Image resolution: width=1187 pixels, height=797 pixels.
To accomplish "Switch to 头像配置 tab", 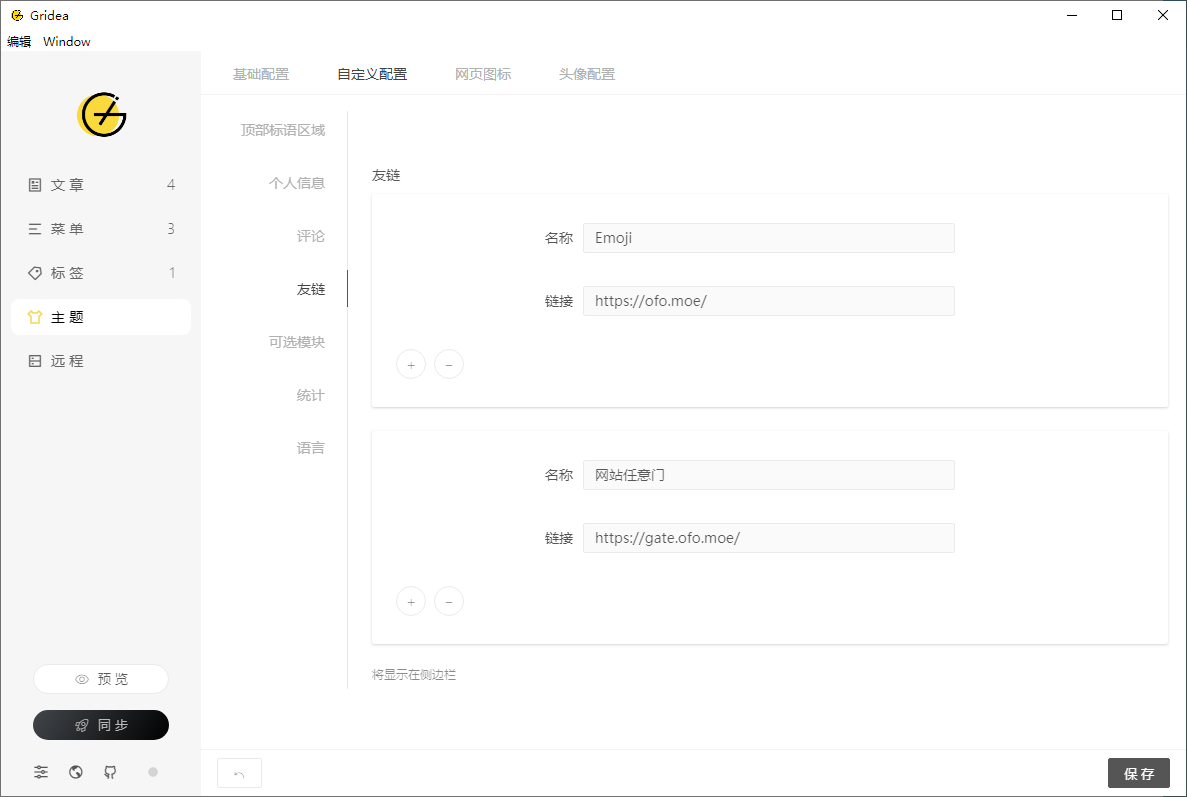I will [587, 74].
